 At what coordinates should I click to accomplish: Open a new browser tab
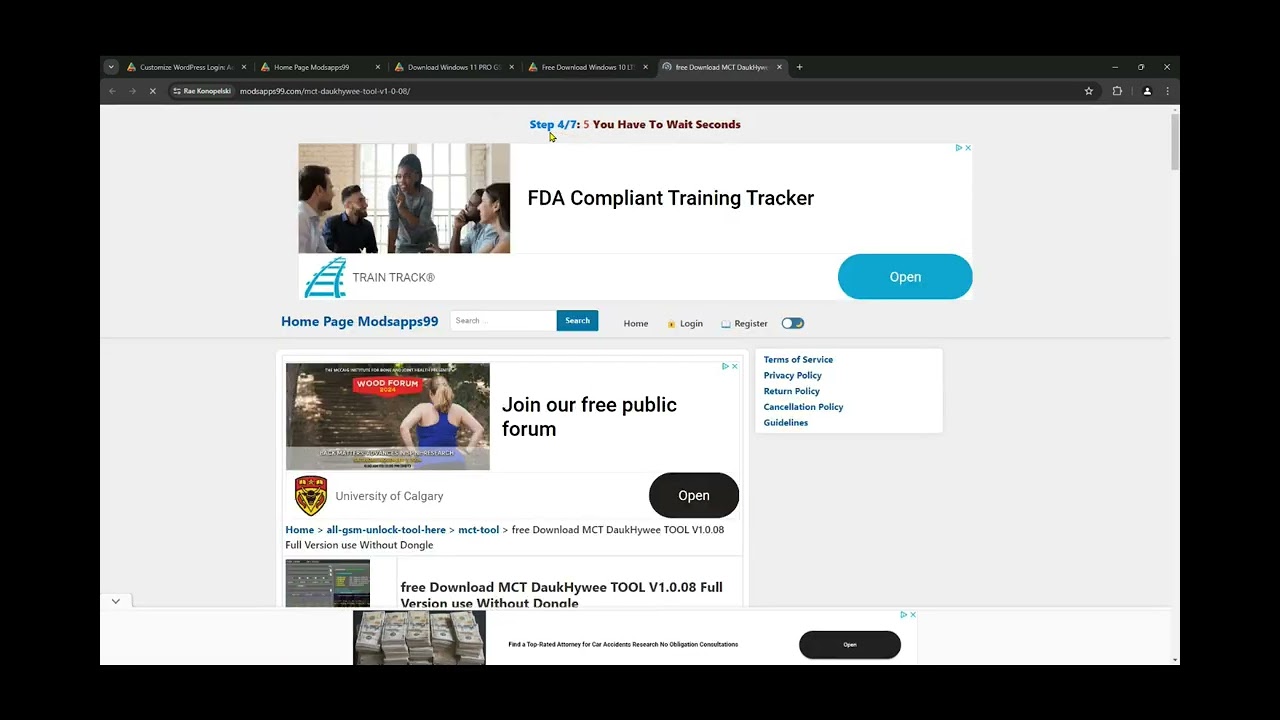[x=799, y=67]
